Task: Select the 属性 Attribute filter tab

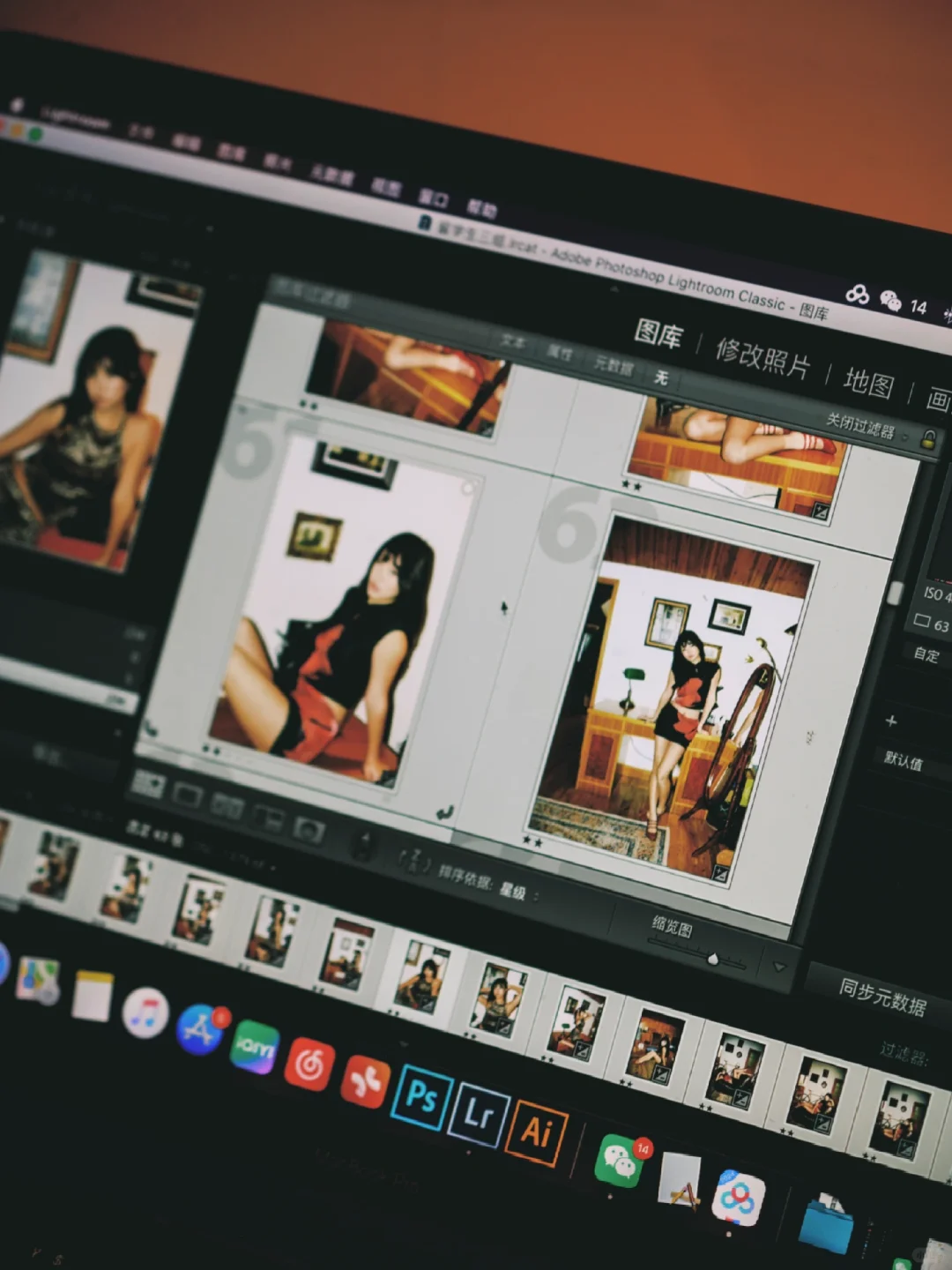Action: (559, 351)
